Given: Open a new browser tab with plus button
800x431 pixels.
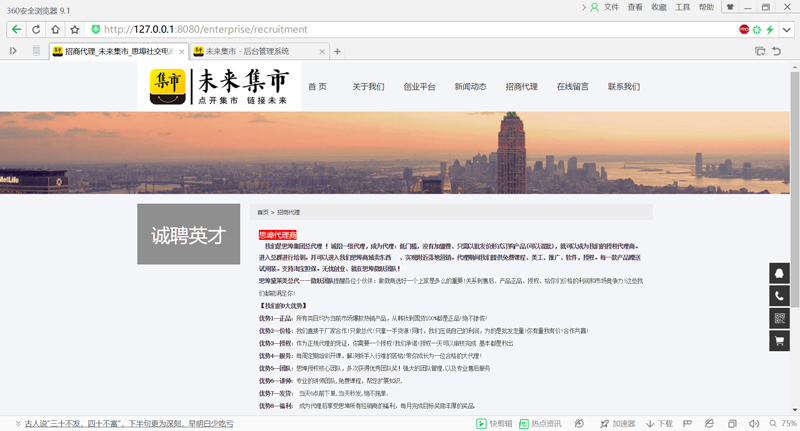Looking at the screenshot, I should (337, 51).
